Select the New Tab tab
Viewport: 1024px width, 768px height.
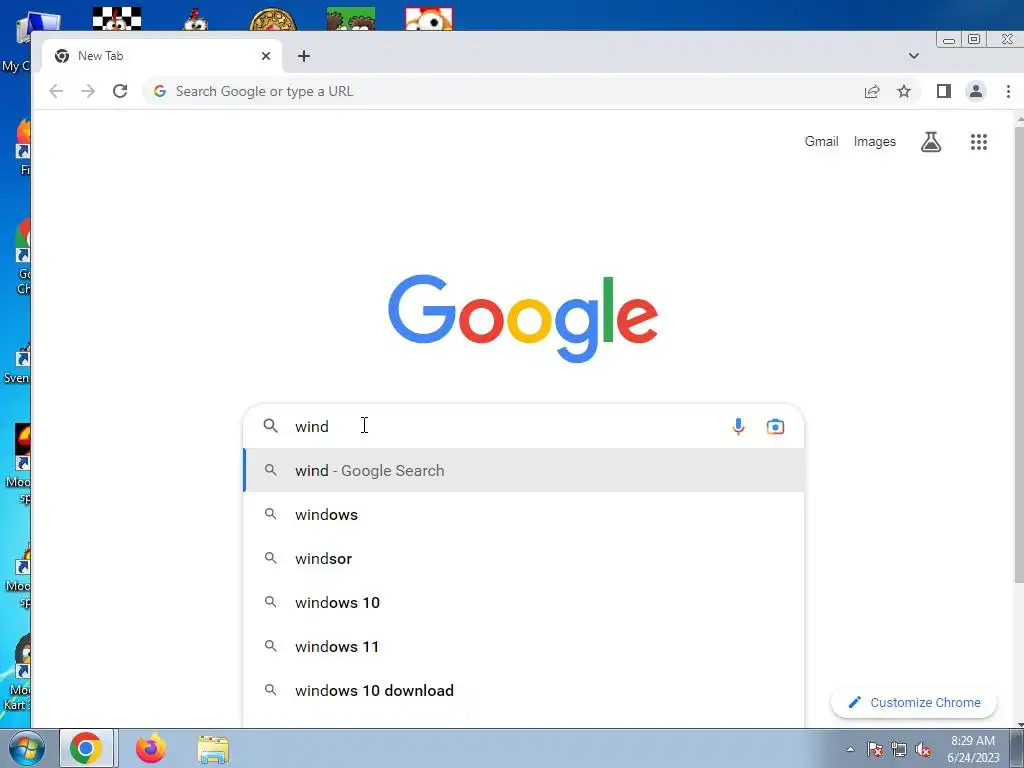pyautogui.click(x=162, y=56)
